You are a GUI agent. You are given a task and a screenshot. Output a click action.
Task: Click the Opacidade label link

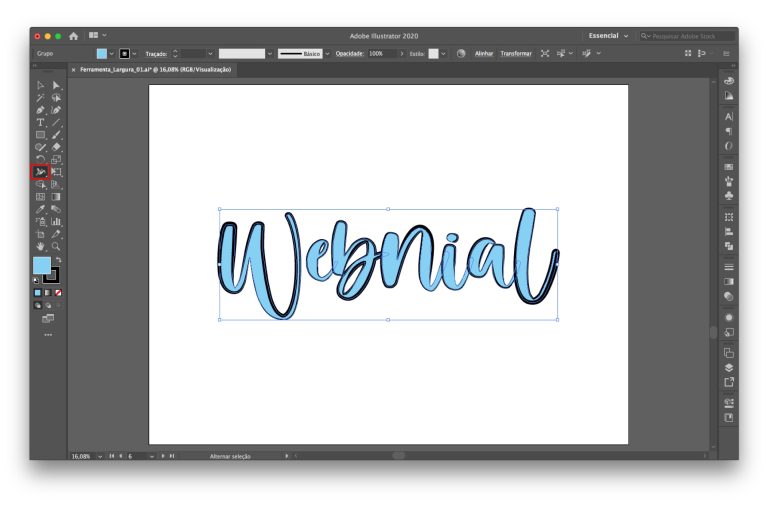[x=349, y=54]
